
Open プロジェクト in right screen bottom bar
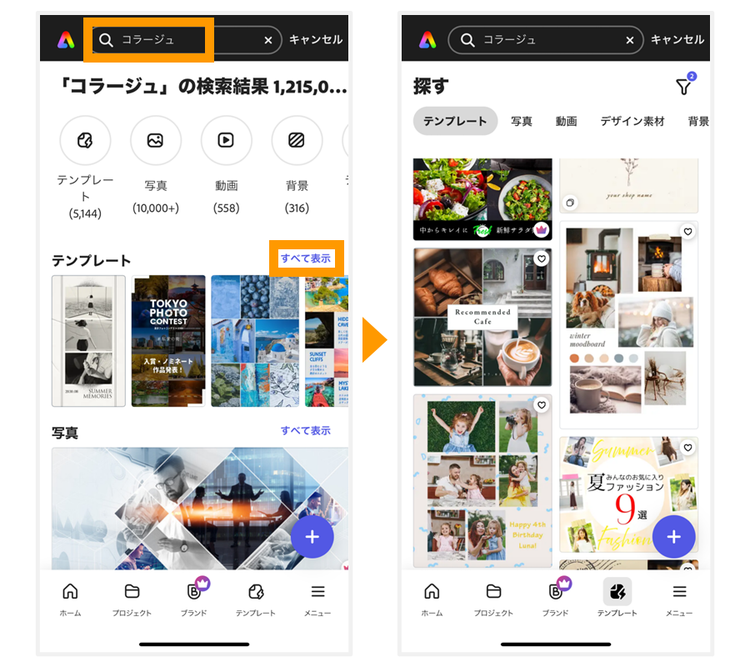[x=494, y=599]
